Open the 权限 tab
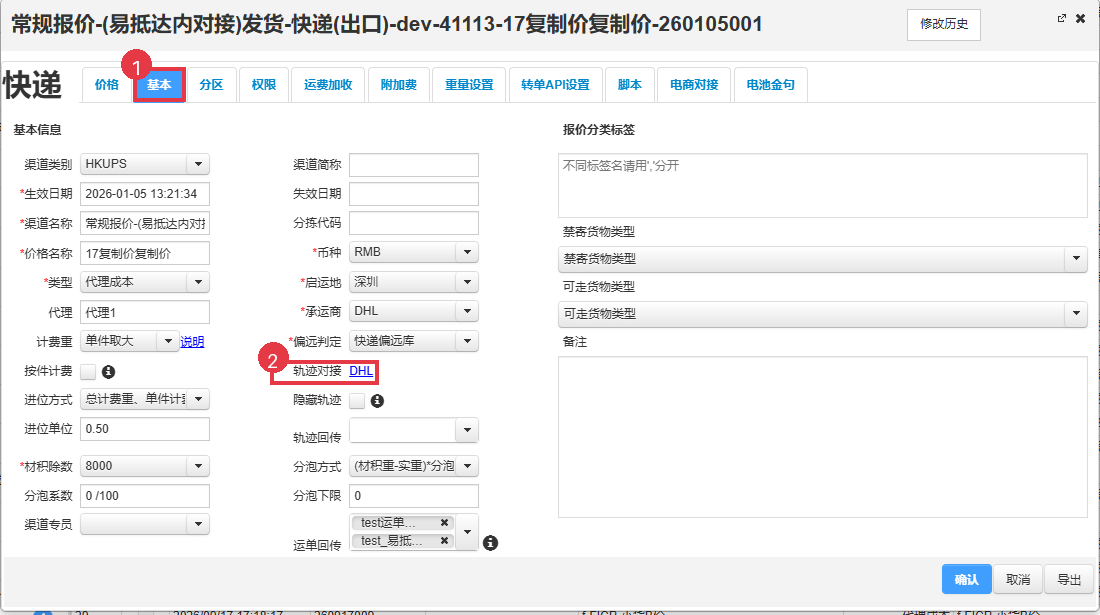This screenshot has height=615, width=1100. (x=264, y=85)
